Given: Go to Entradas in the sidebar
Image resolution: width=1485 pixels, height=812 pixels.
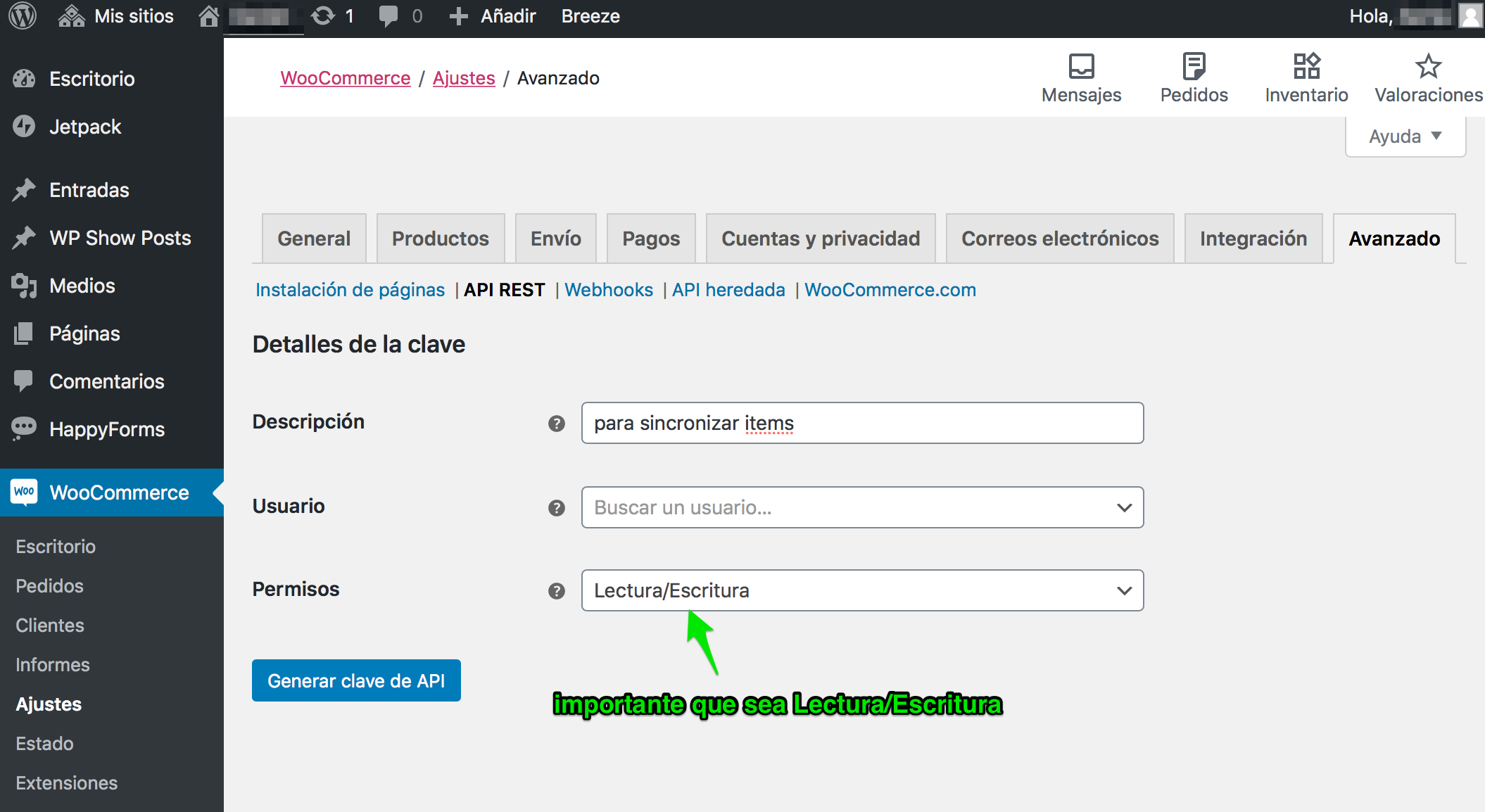Looking at the screenshot, I should 89,190.
